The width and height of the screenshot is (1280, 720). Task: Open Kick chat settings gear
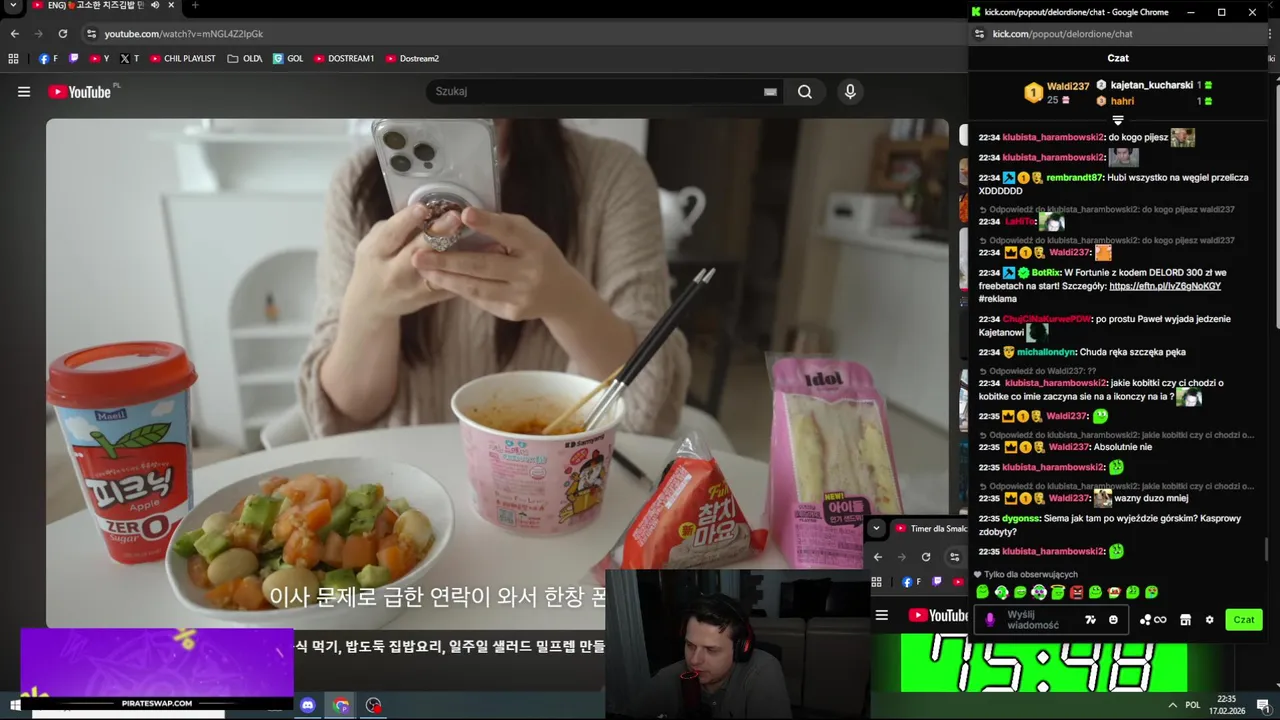tap(1209, 620)
